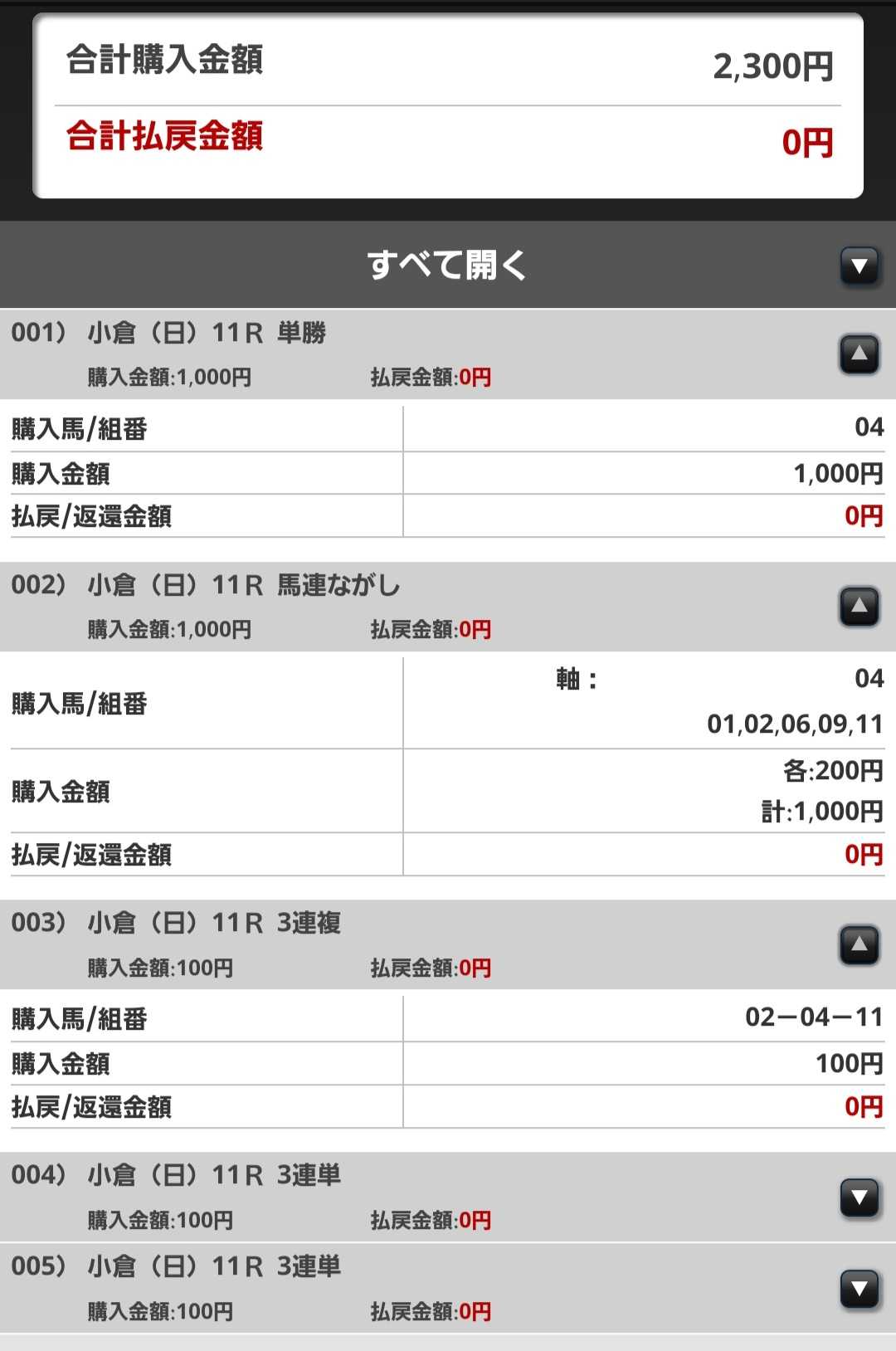Expand all bets with すべて開く arrow
The image size is (896, 1351).
(x=859, y=266)
